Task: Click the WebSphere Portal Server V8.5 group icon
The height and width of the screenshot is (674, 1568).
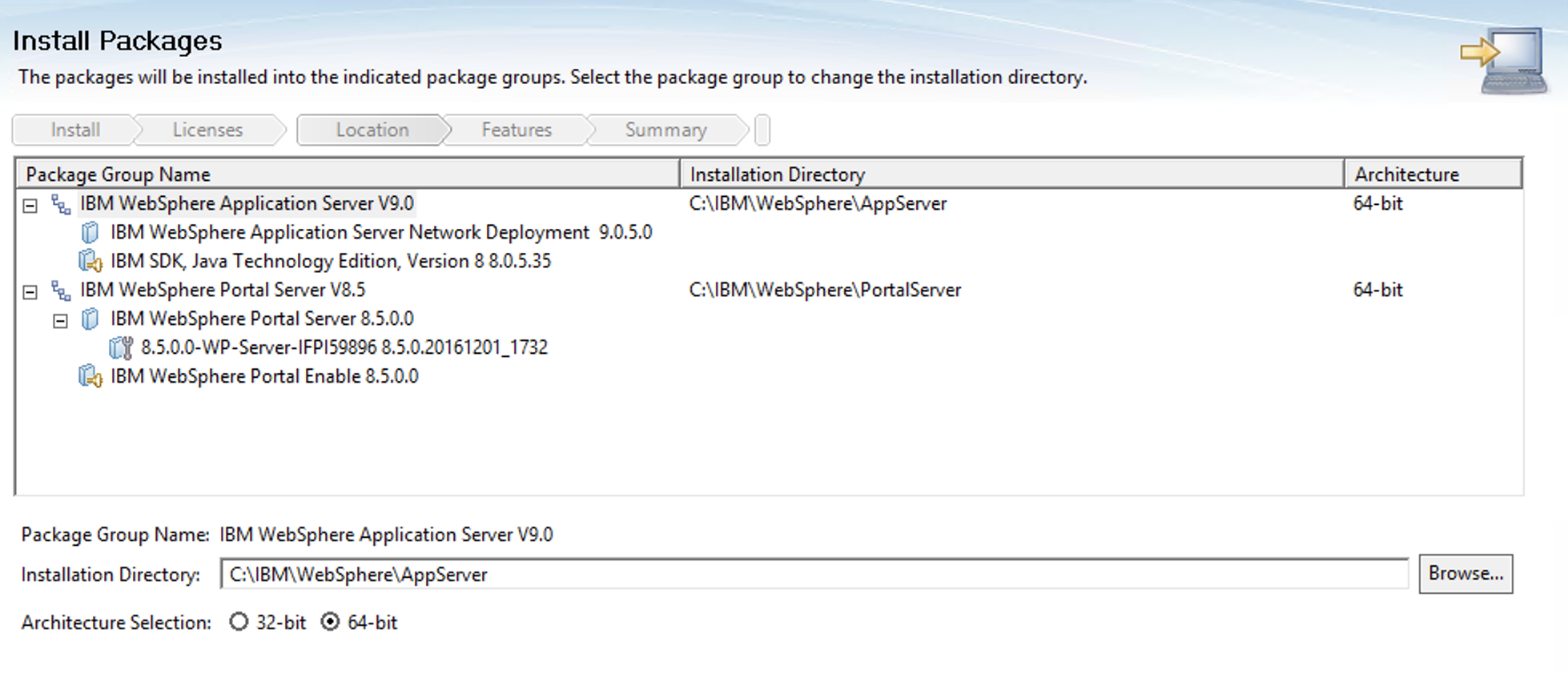Action: (x=61, y=291)
